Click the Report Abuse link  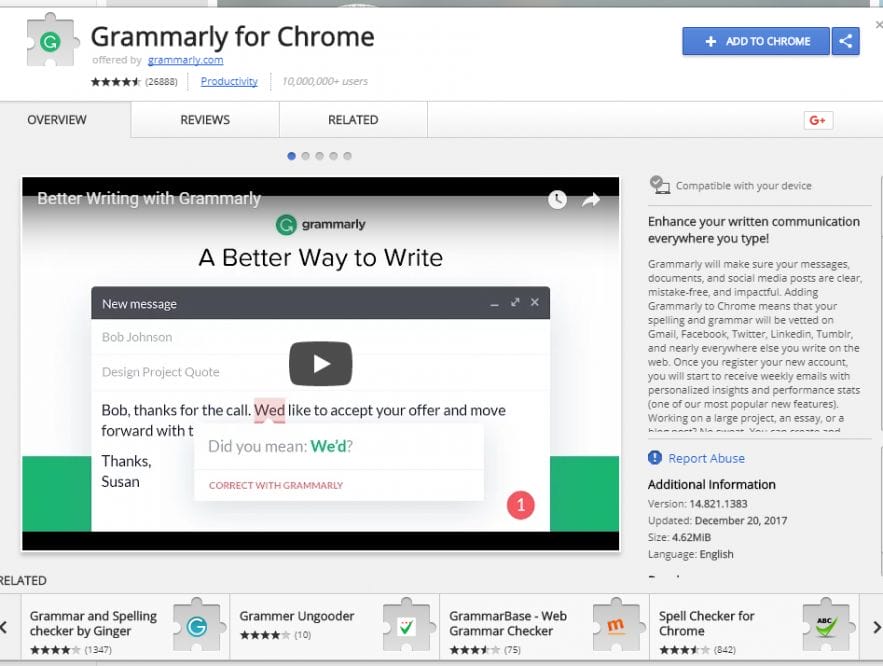tap(705, 457)
